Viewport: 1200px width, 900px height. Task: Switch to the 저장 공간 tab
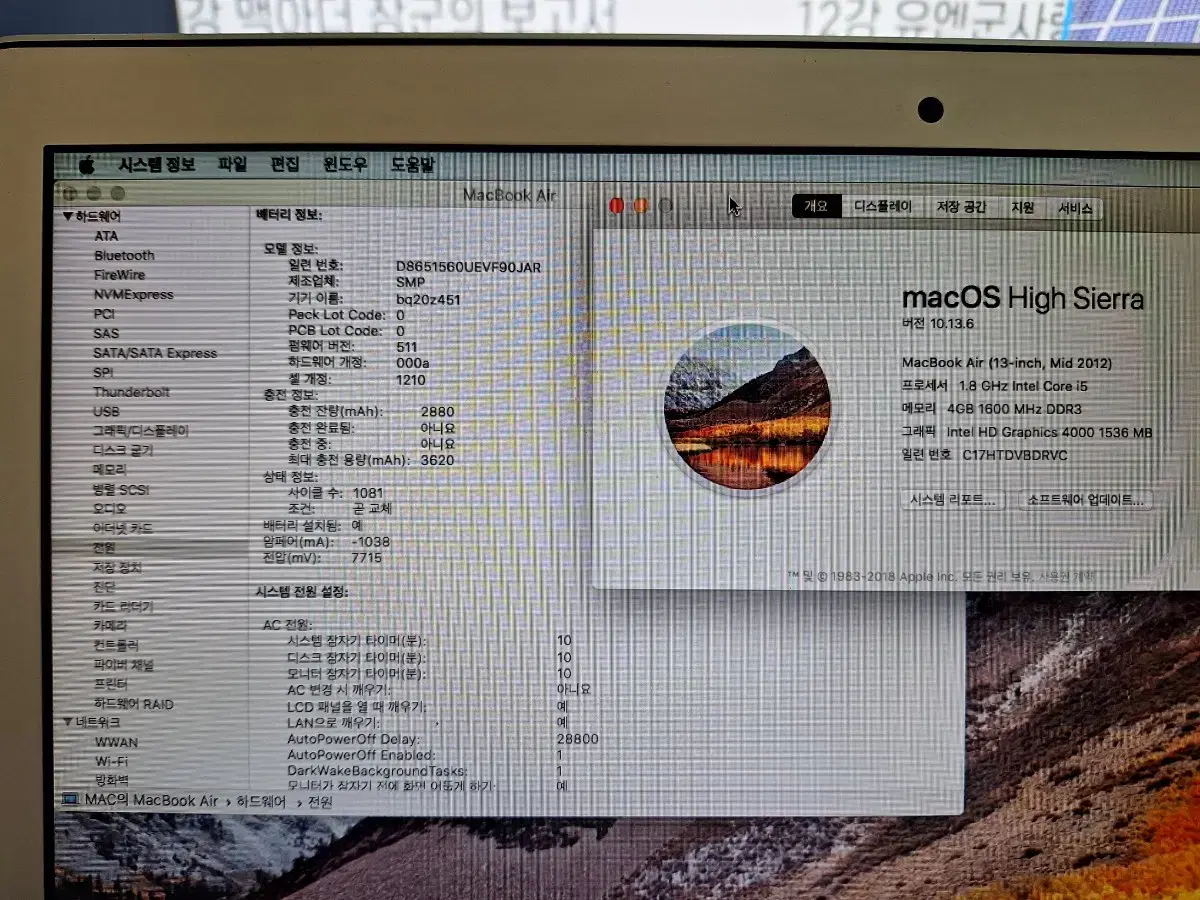(961, 207)
